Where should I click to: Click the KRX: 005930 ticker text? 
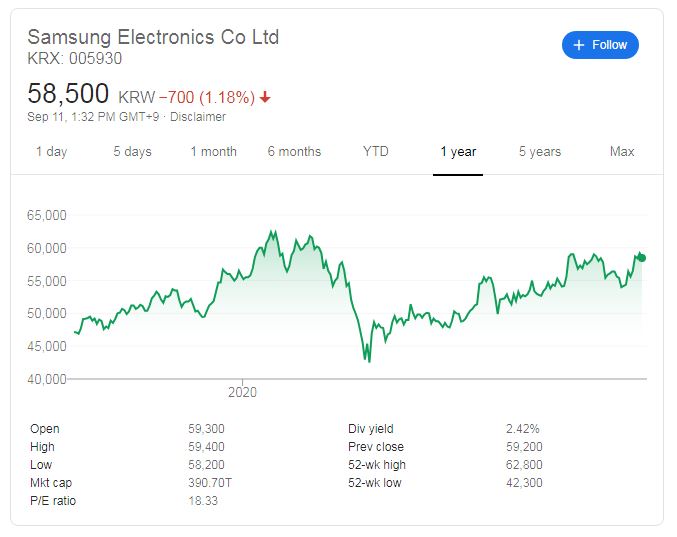75,59
